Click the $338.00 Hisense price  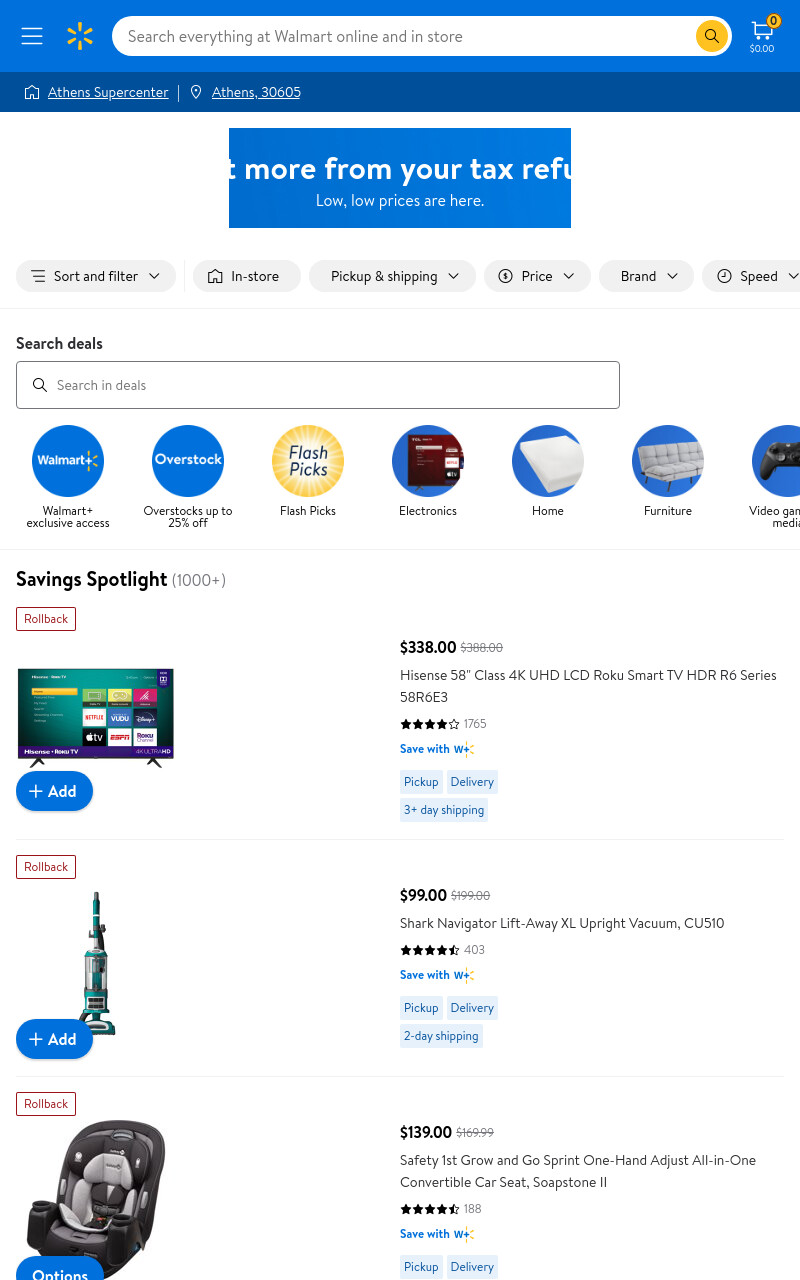[x=428, y=647]
